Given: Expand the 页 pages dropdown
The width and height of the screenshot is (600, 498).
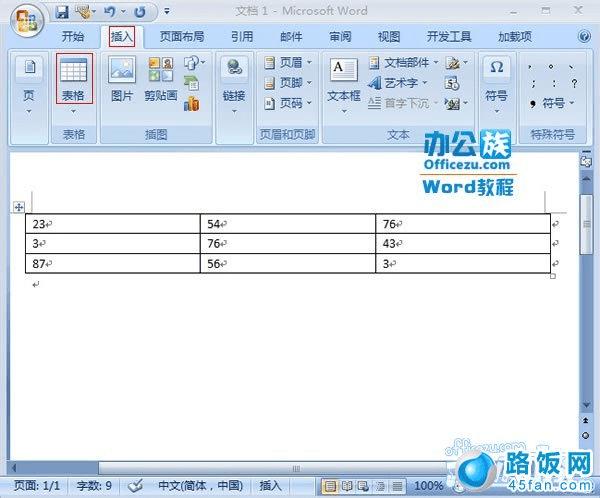Looking at the screenshot, I should (x=29, y=112).
